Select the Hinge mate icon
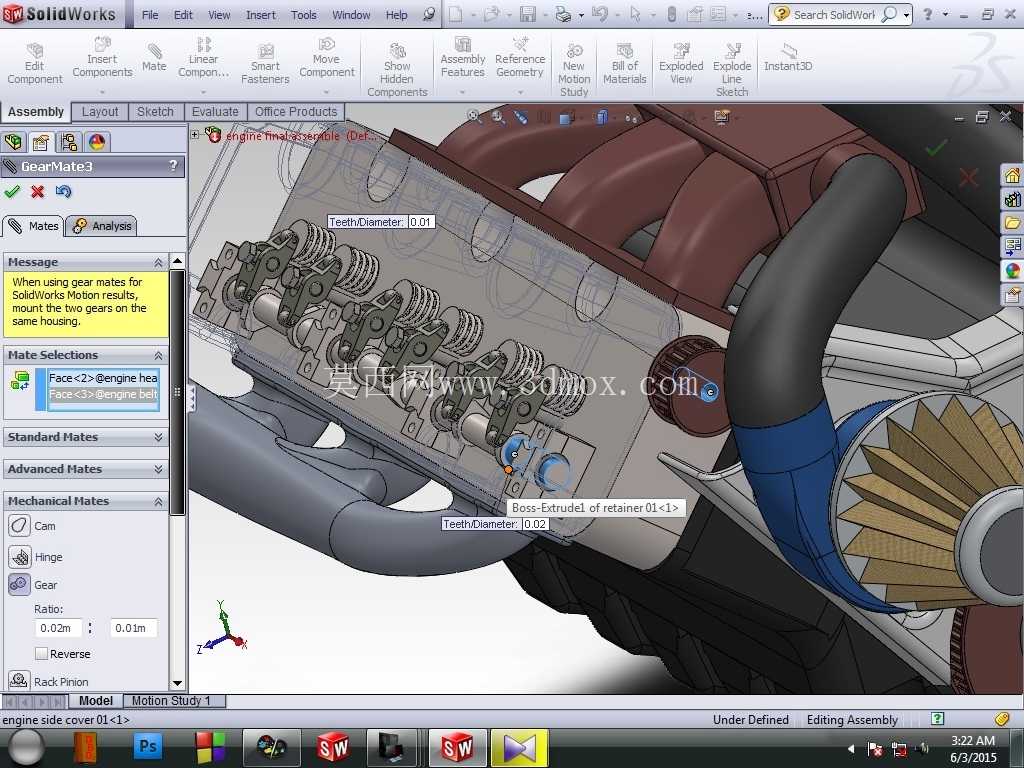This screenshot has height=768, width=1024. point(20,556)
